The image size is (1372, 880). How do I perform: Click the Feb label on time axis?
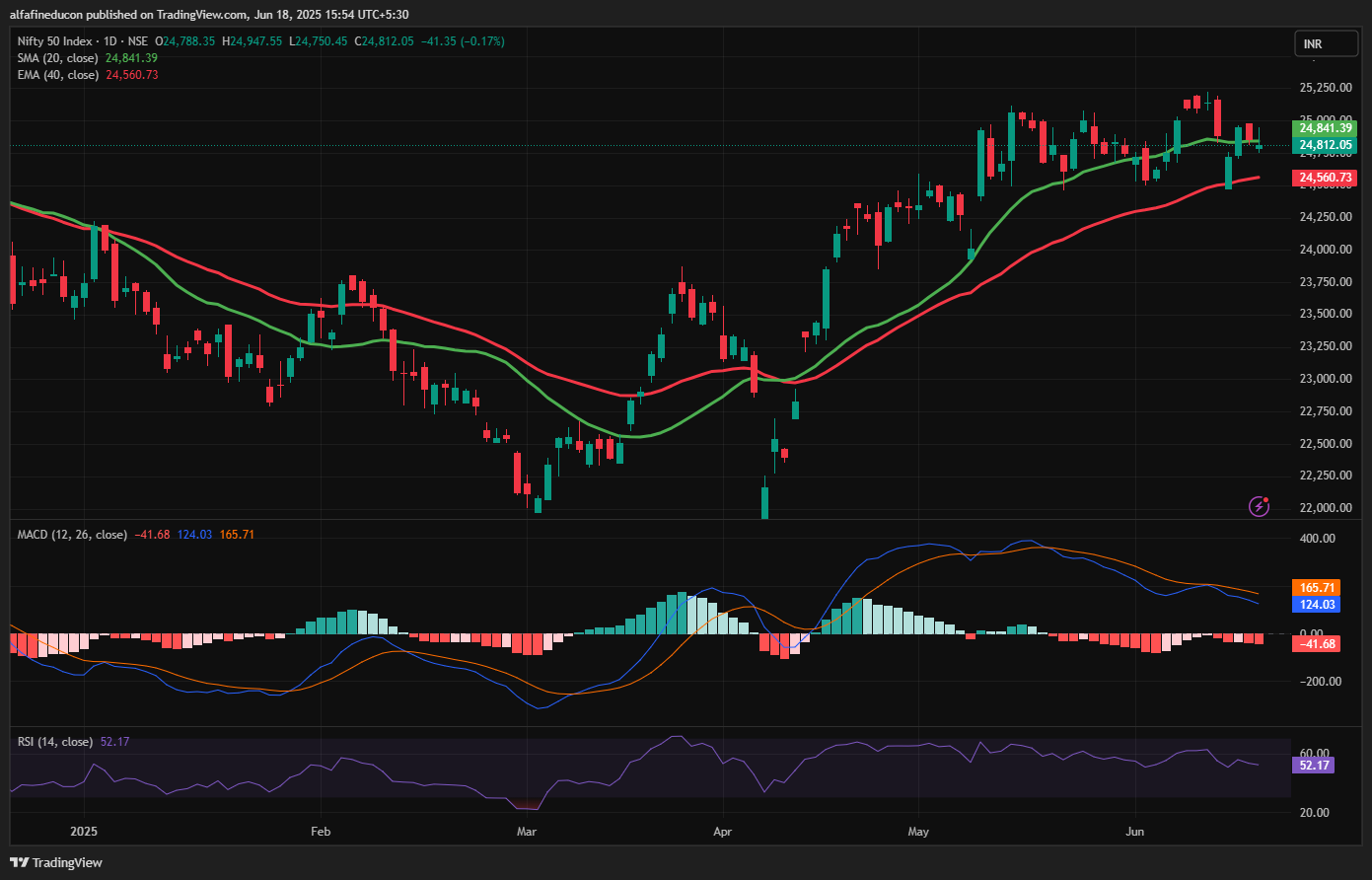pyautogui.click(x=319, y=832)
